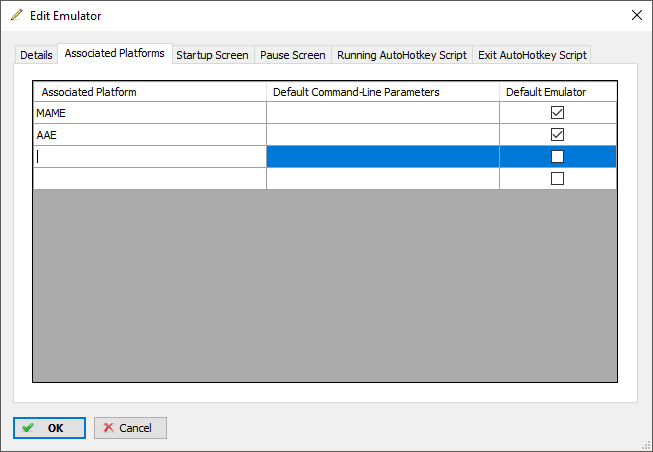The height and width of the screenshot is (452, 653).
Task: Click the Default Command-Line Parameters column header
Action: point(383,92)
